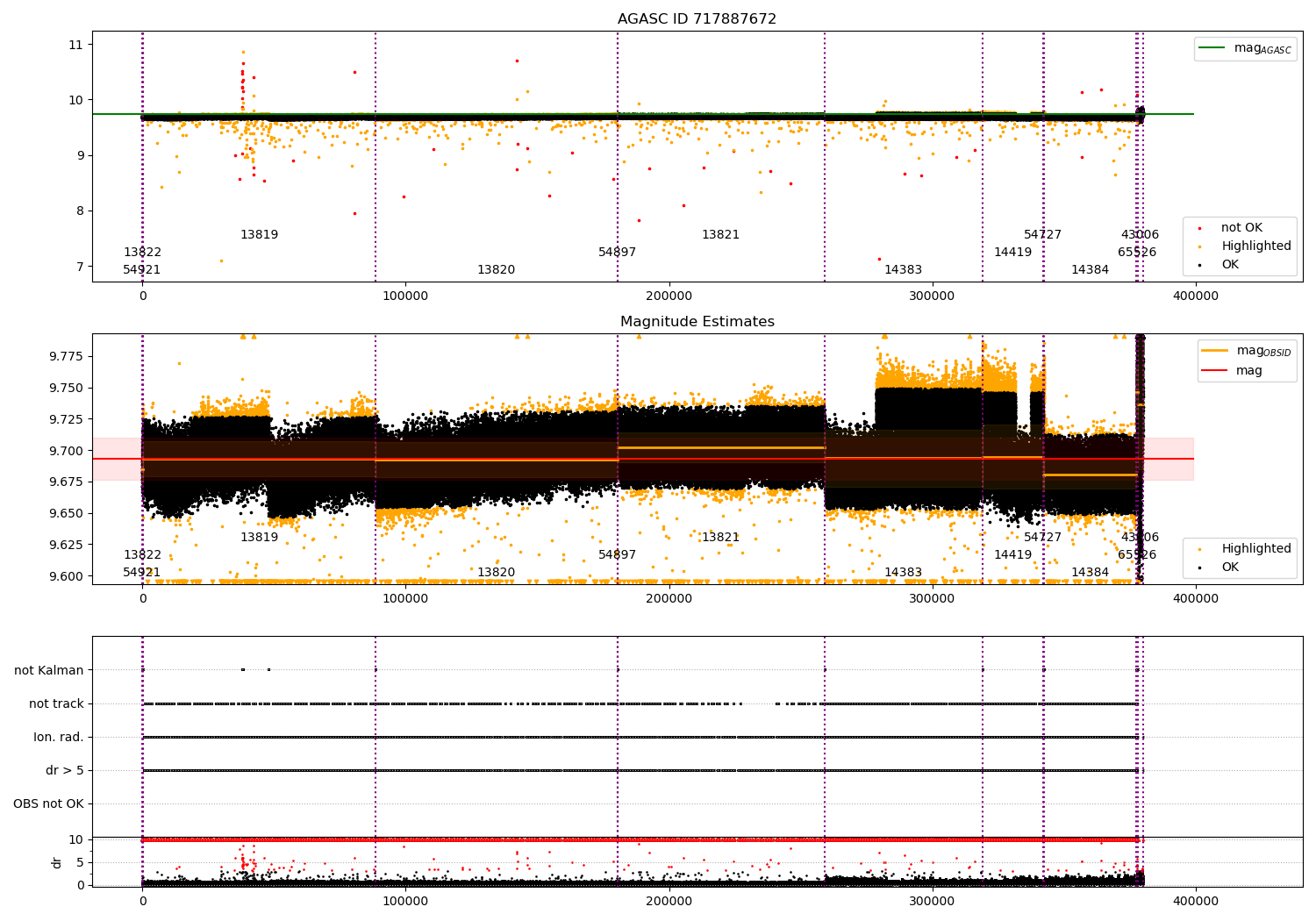Click the dr axis tick 10 in bottom plot

pyautogui.click(x=75, y=839)
